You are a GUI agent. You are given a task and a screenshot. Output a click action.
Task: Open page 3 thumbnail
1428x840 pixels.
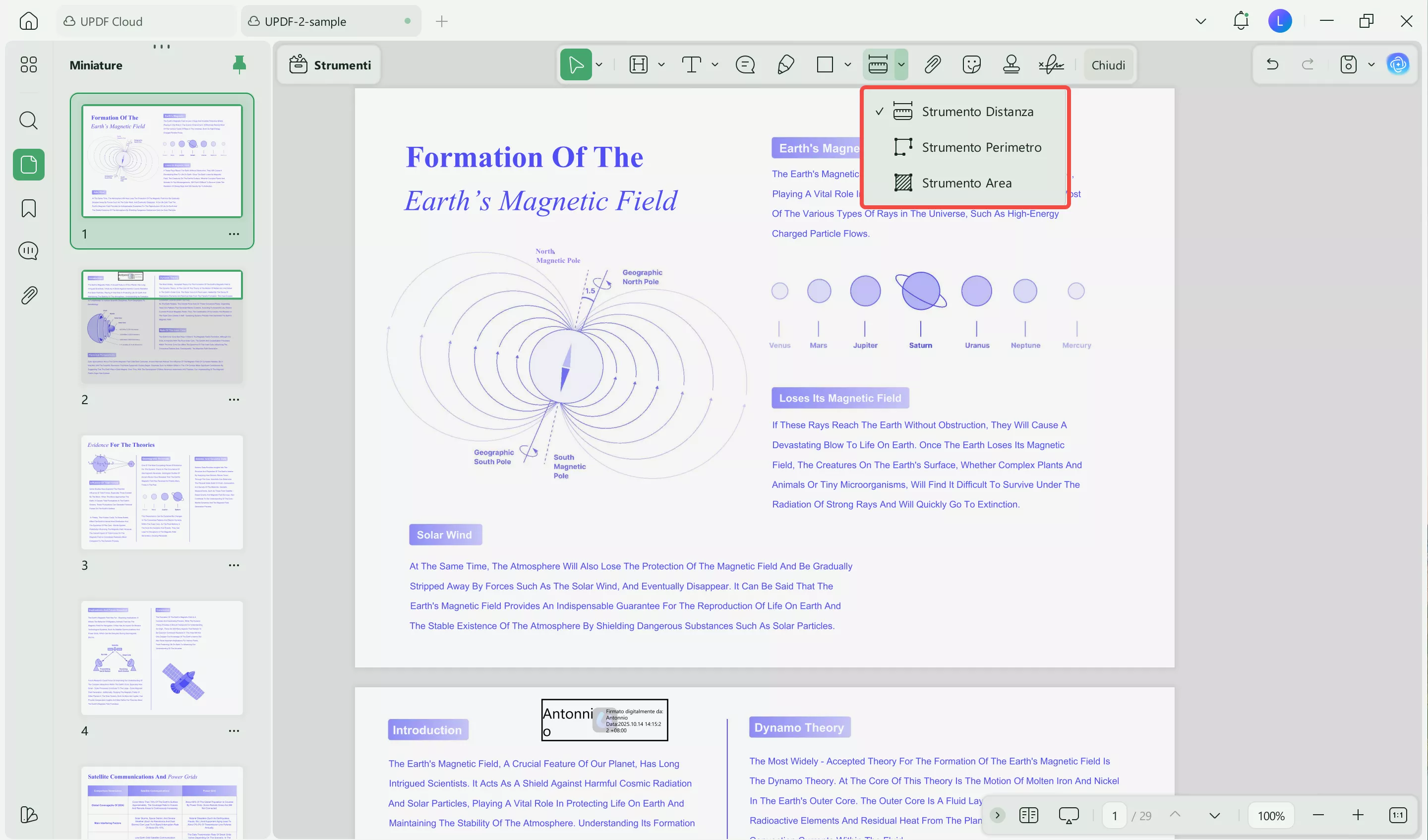coord(162,492)
